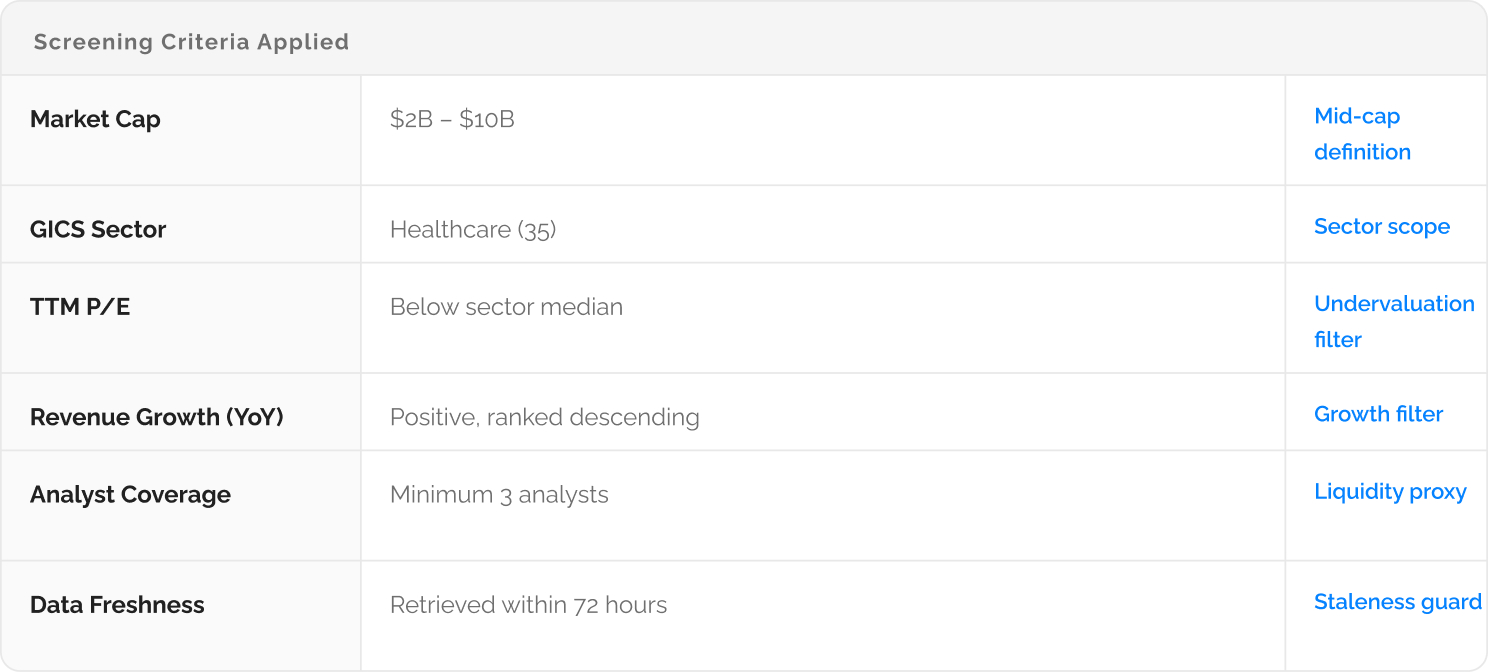This screenshot has height=672, width=1488.
Task: Click the Screening Criteria Applied header
Action: coord(191,42)
